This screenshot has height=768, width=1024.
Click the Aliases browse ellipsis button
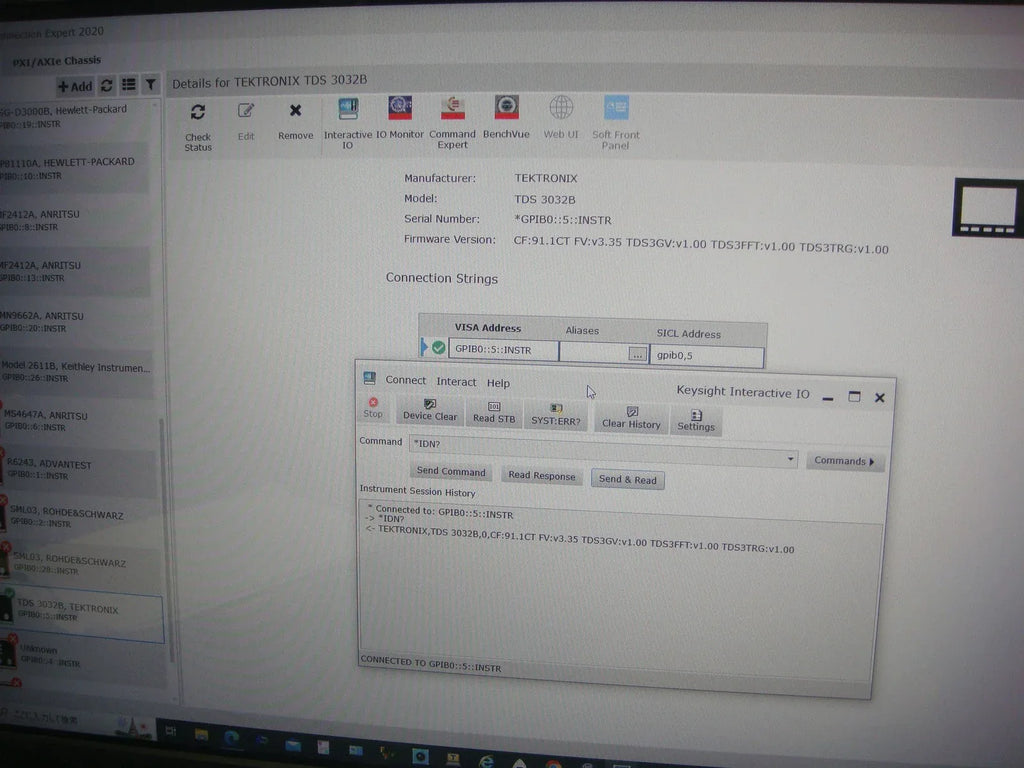tap(637, 355)
